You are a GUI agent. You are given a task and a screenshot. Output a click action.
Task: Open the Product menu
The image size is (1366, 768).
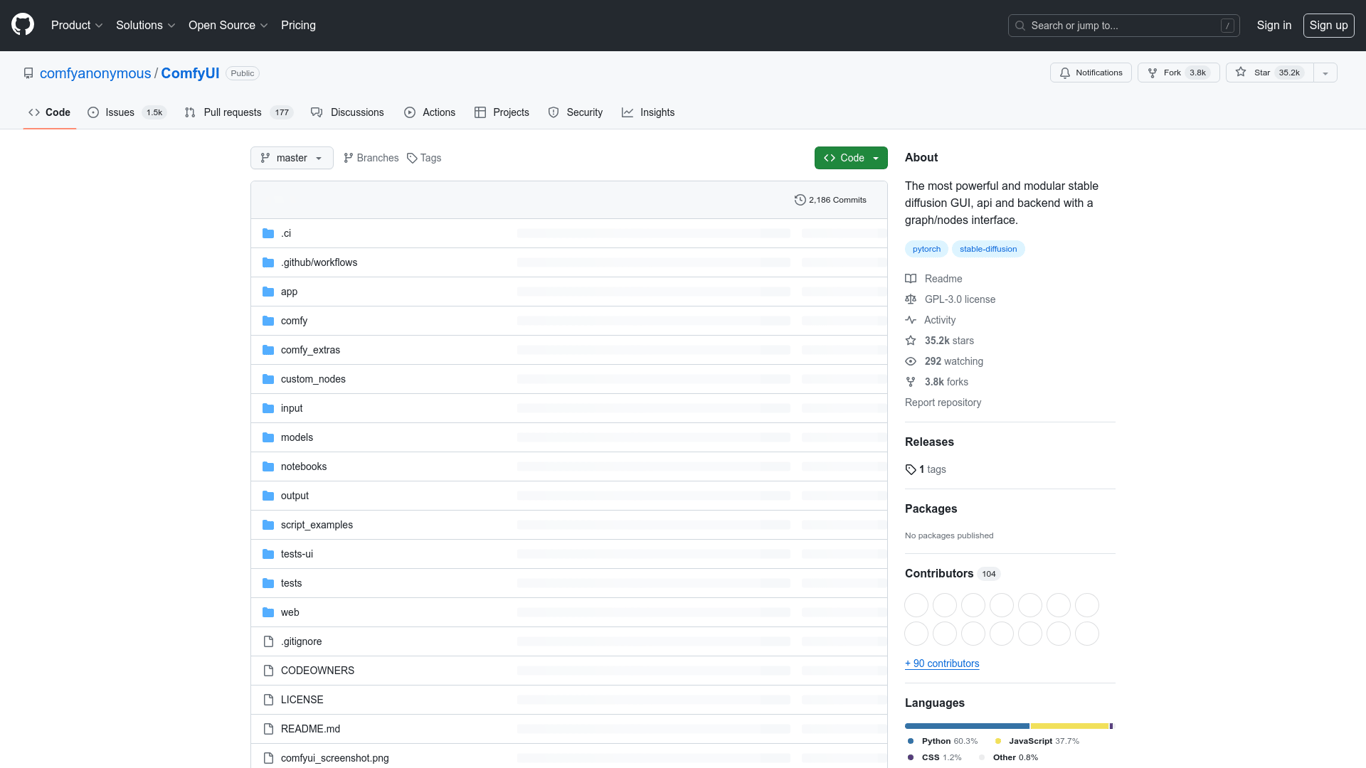pos(77,25)
